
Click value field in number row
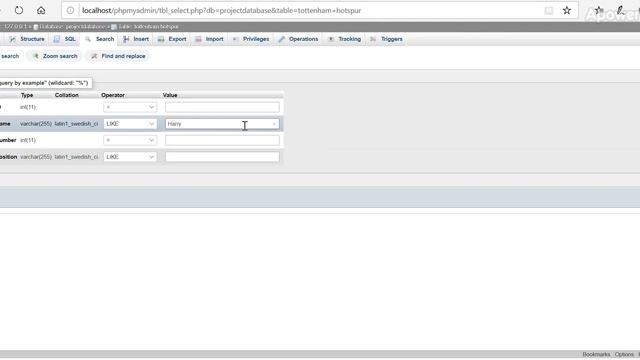point(222,140)
